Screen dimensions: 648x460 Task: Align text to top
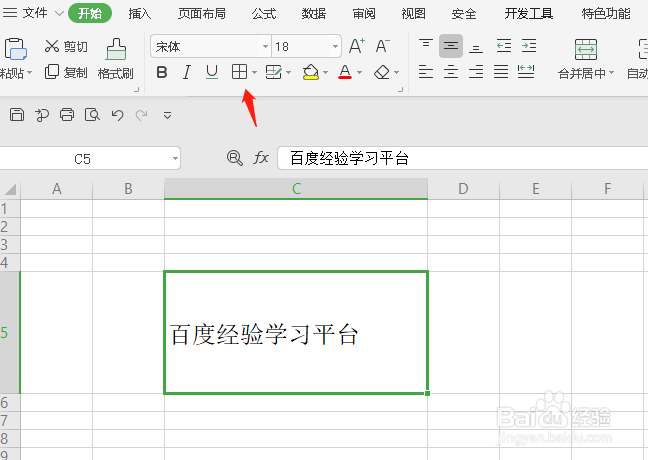[x=426, y=45]
